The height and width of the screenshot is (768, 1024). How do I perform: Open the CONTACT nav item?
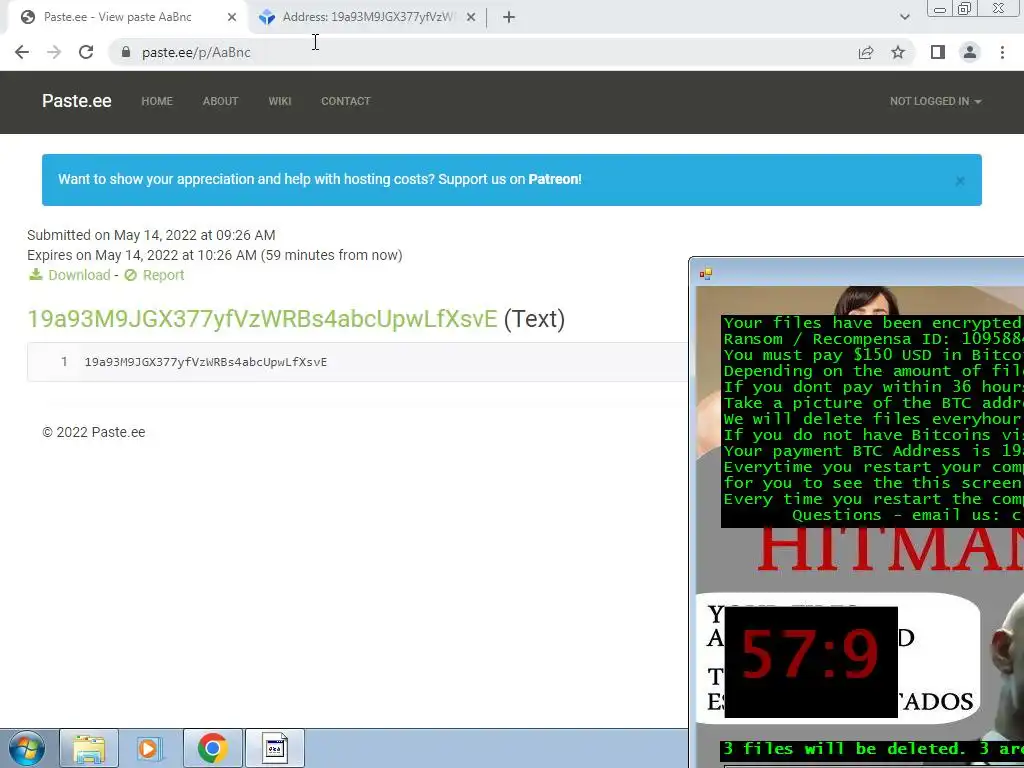click(345, 101)
